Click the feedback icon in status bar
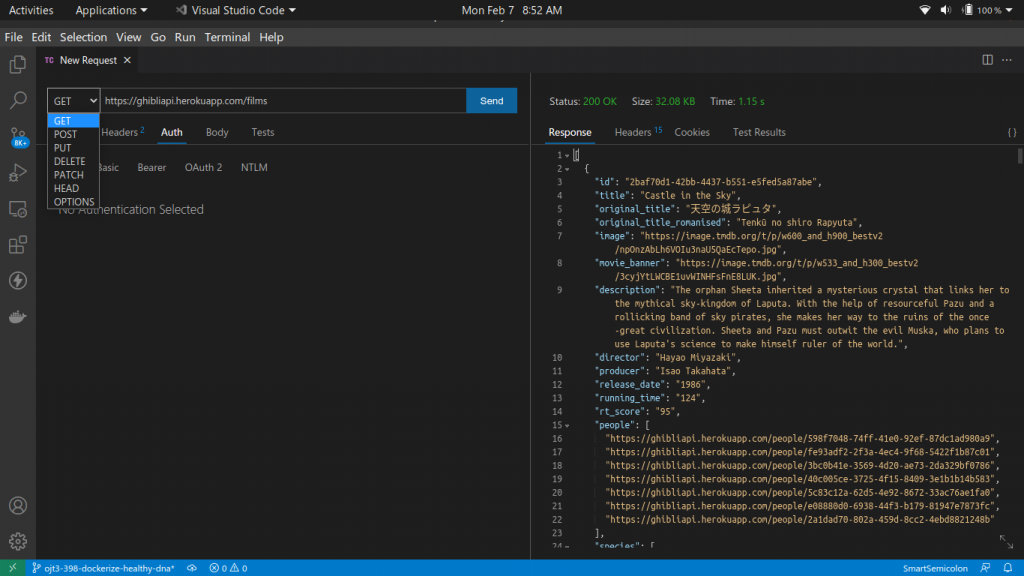 coord(985,568)
